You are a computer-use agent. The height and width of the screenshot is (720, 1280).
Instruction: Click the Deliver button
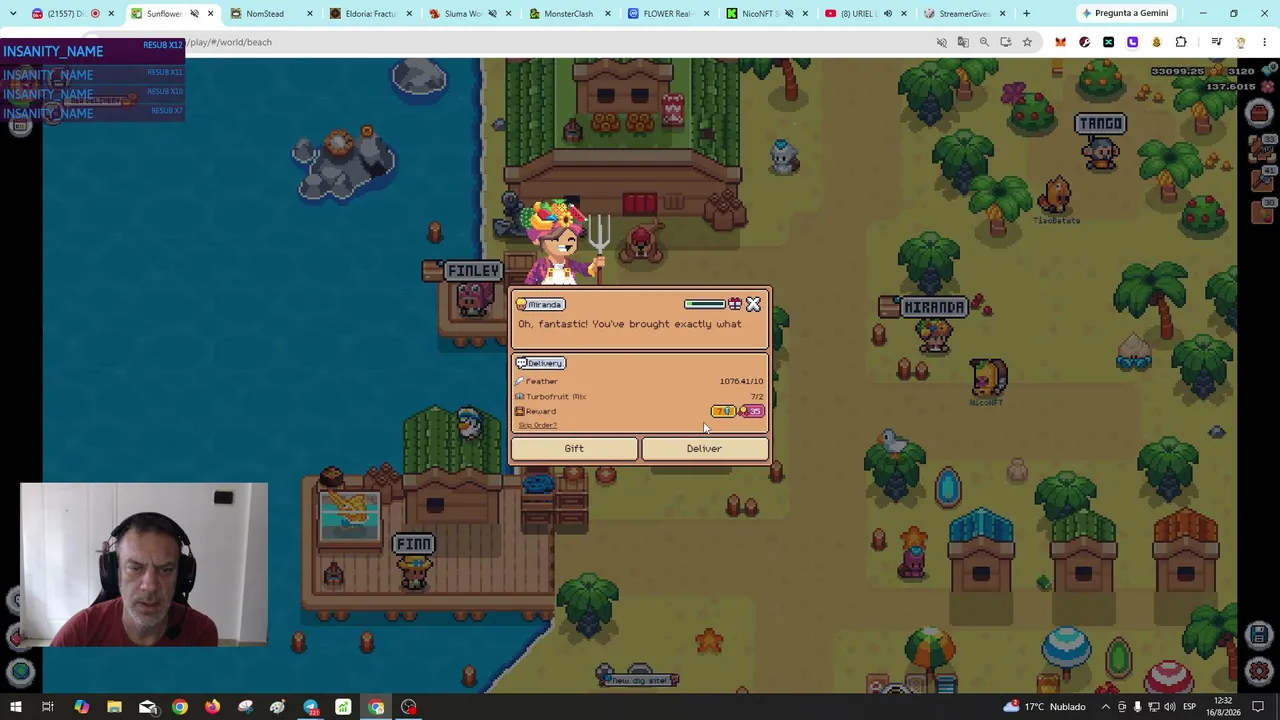click(x=704, y=449)
